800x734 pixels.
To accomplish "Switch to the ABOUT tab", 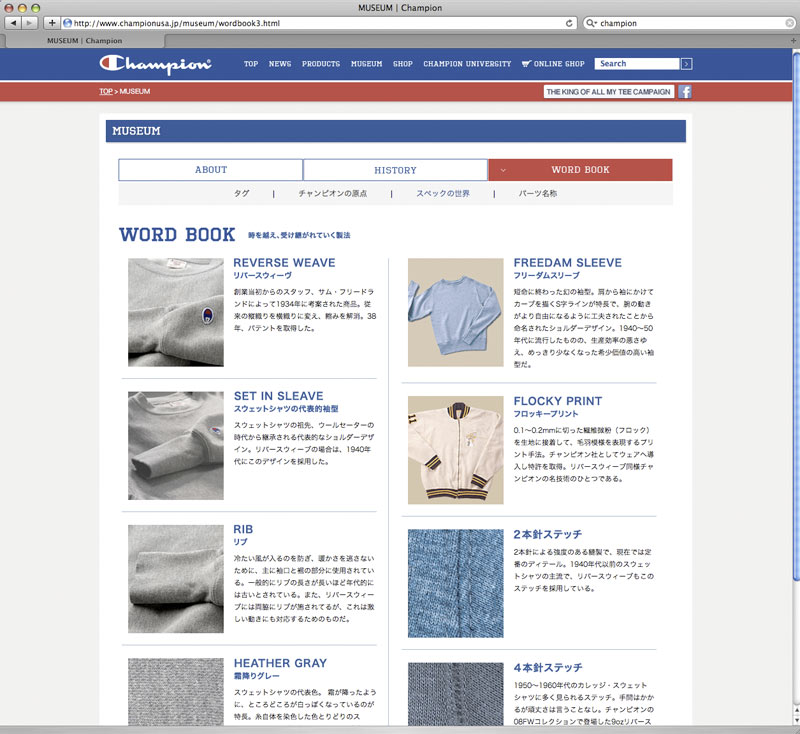I will click(210, 170).
